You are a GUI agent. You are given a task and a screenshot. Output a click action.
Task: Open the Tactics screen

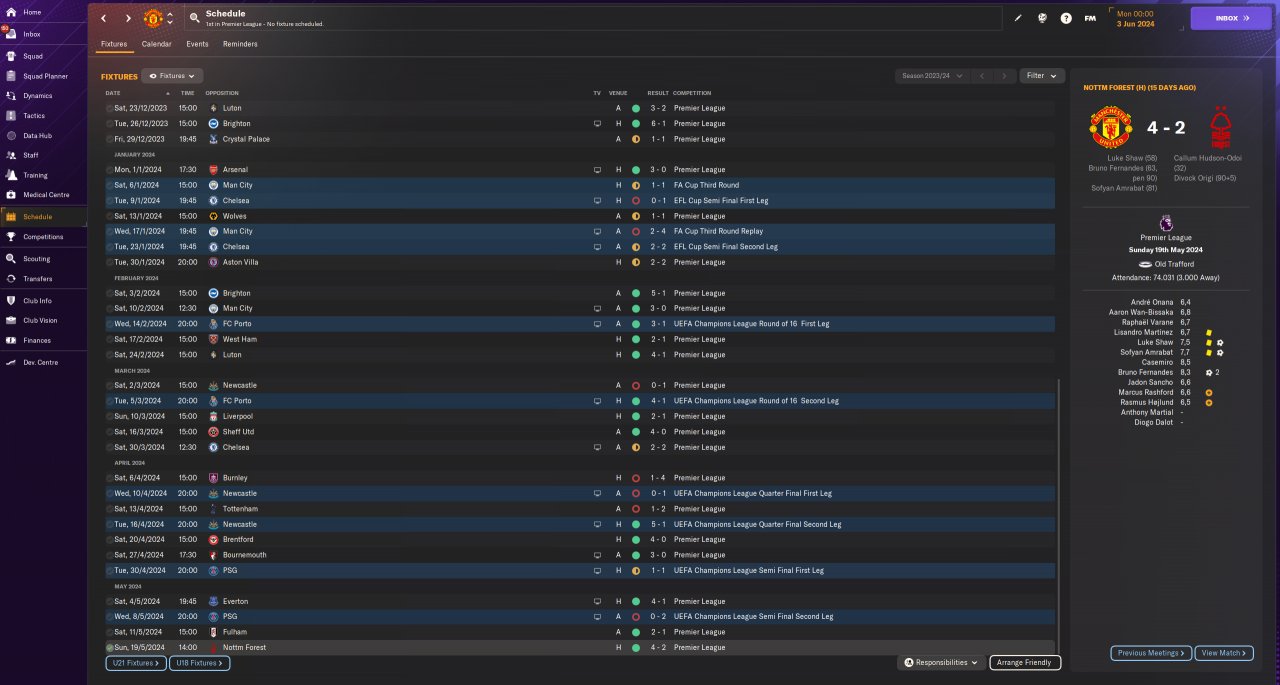[43, 116]
